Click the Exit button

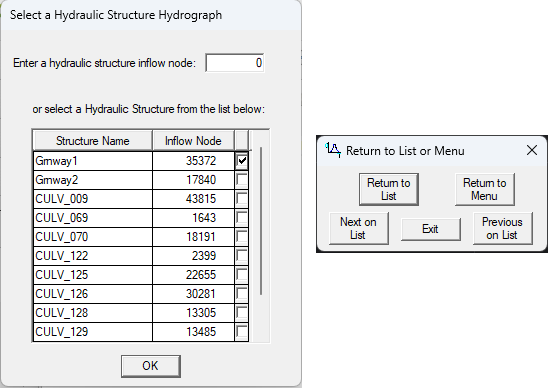point(430,229)
